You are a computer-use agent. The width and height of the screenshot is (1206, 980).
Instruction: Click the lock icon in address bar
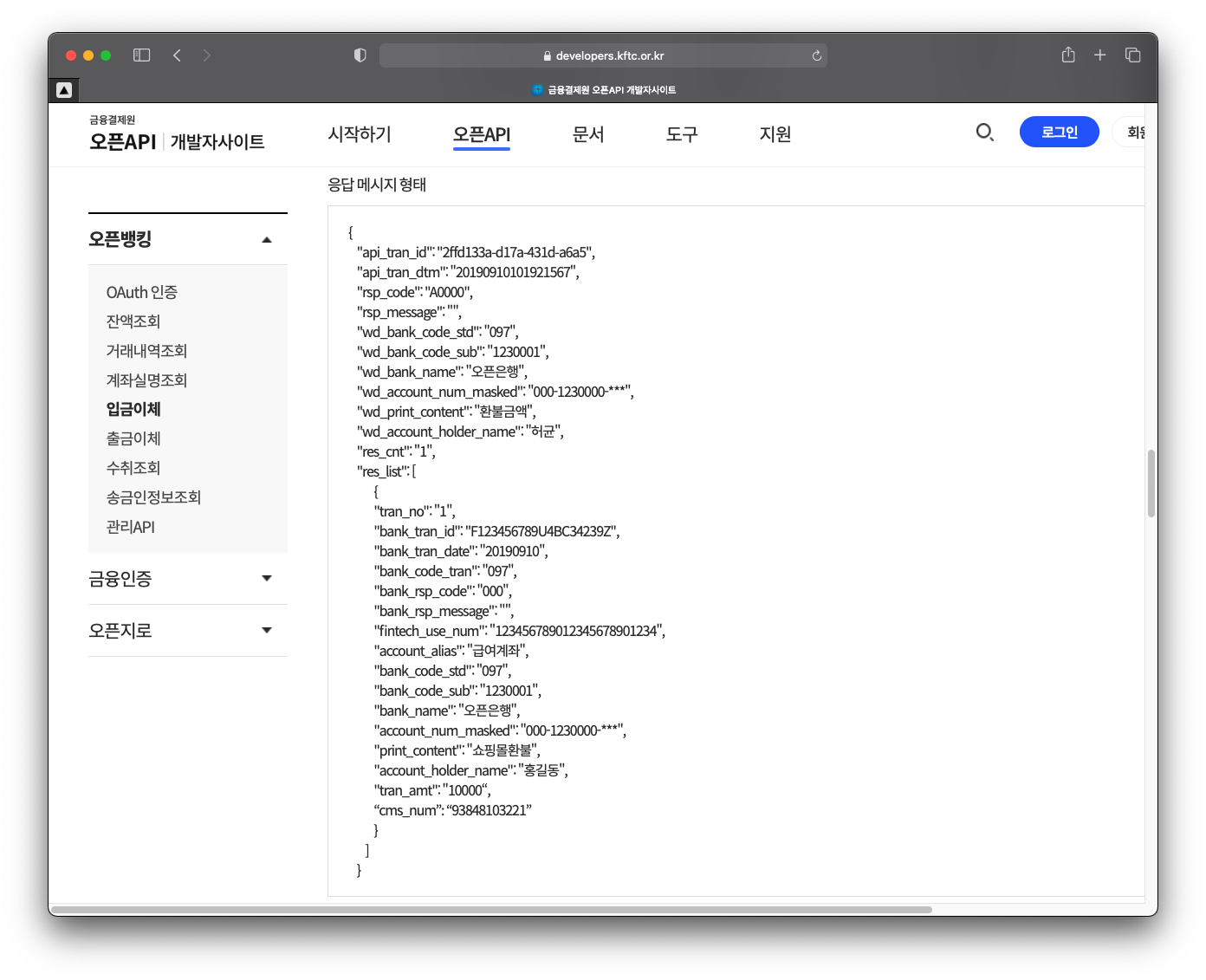point(547,56)
